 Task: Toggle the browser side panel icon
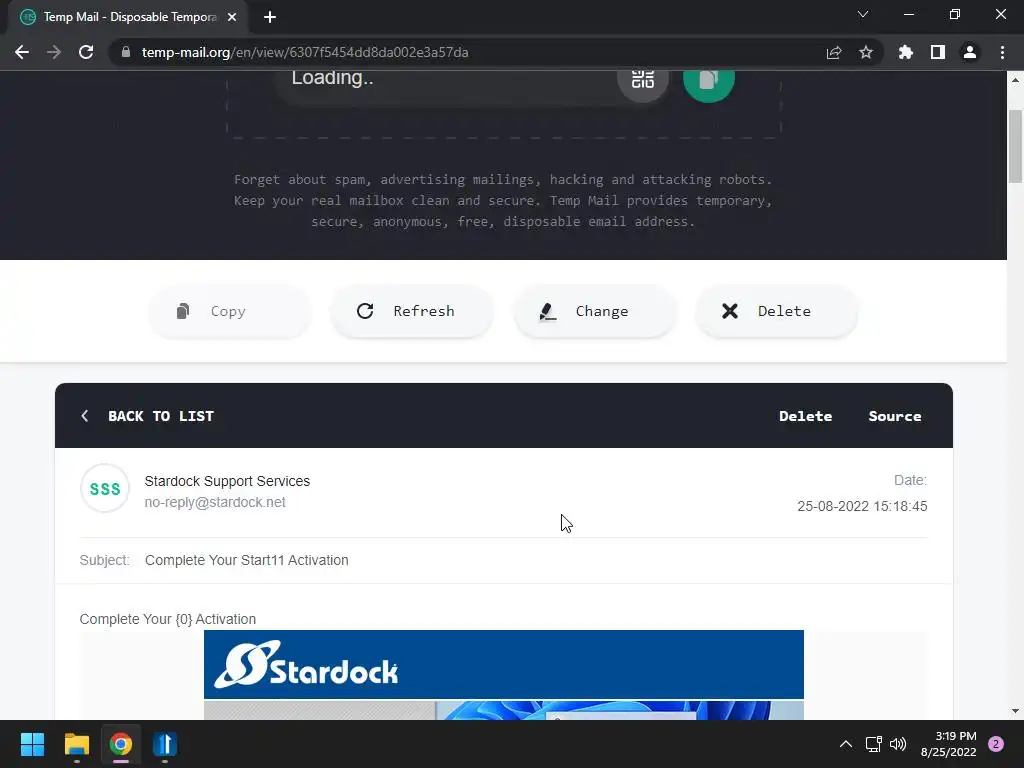[938, 52]
